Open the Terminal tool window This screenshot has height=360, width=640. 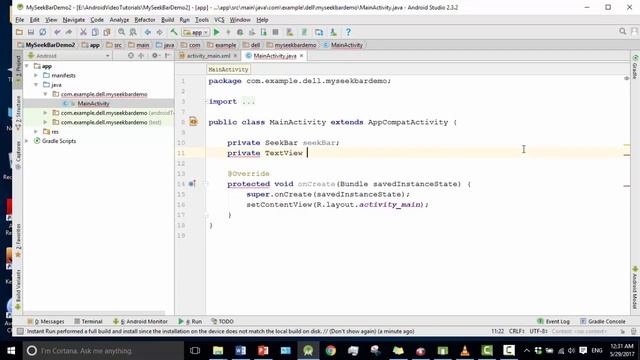pos(88,321)
